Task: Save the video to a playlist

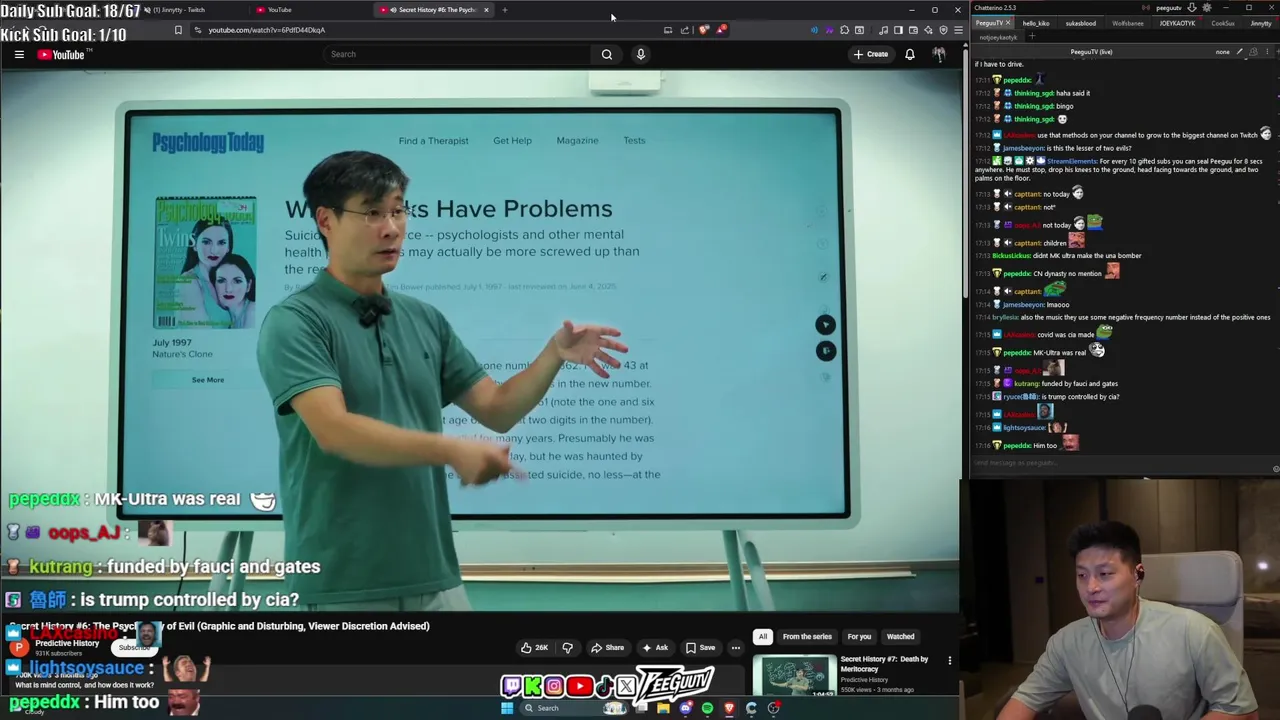Action: click(x=700, y=647)
